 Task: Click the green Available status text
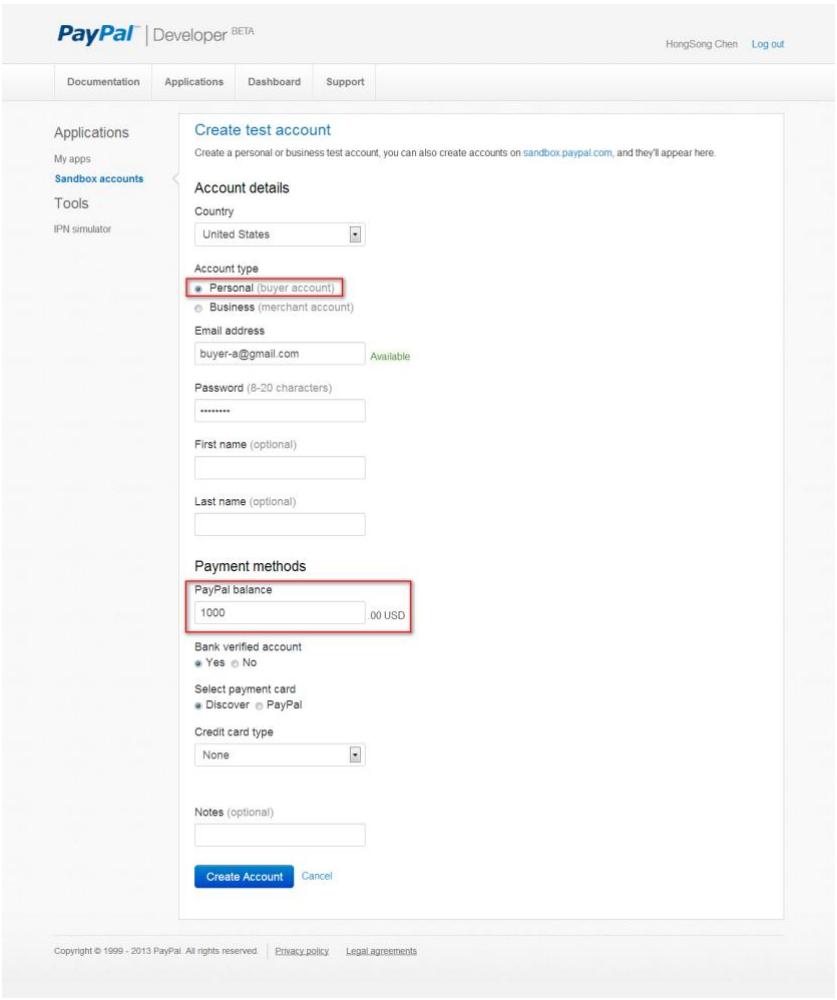[x=390, y=357]
